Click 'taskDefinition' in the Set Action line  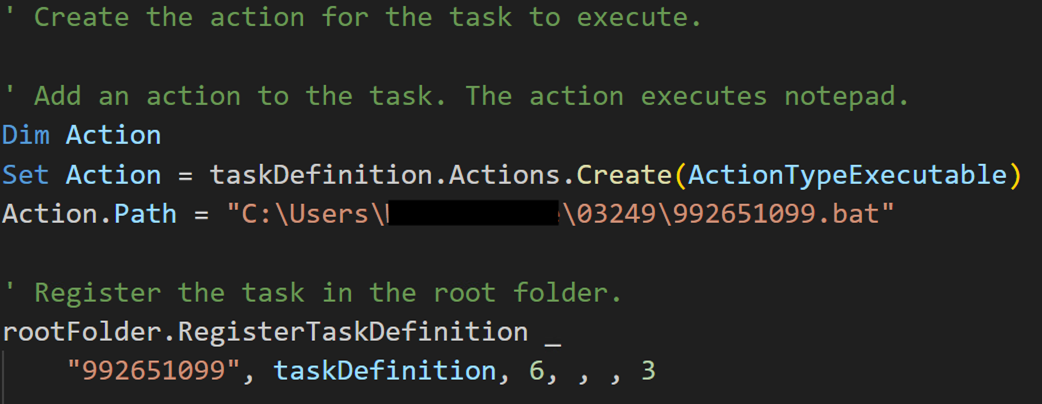pos(321,175)
